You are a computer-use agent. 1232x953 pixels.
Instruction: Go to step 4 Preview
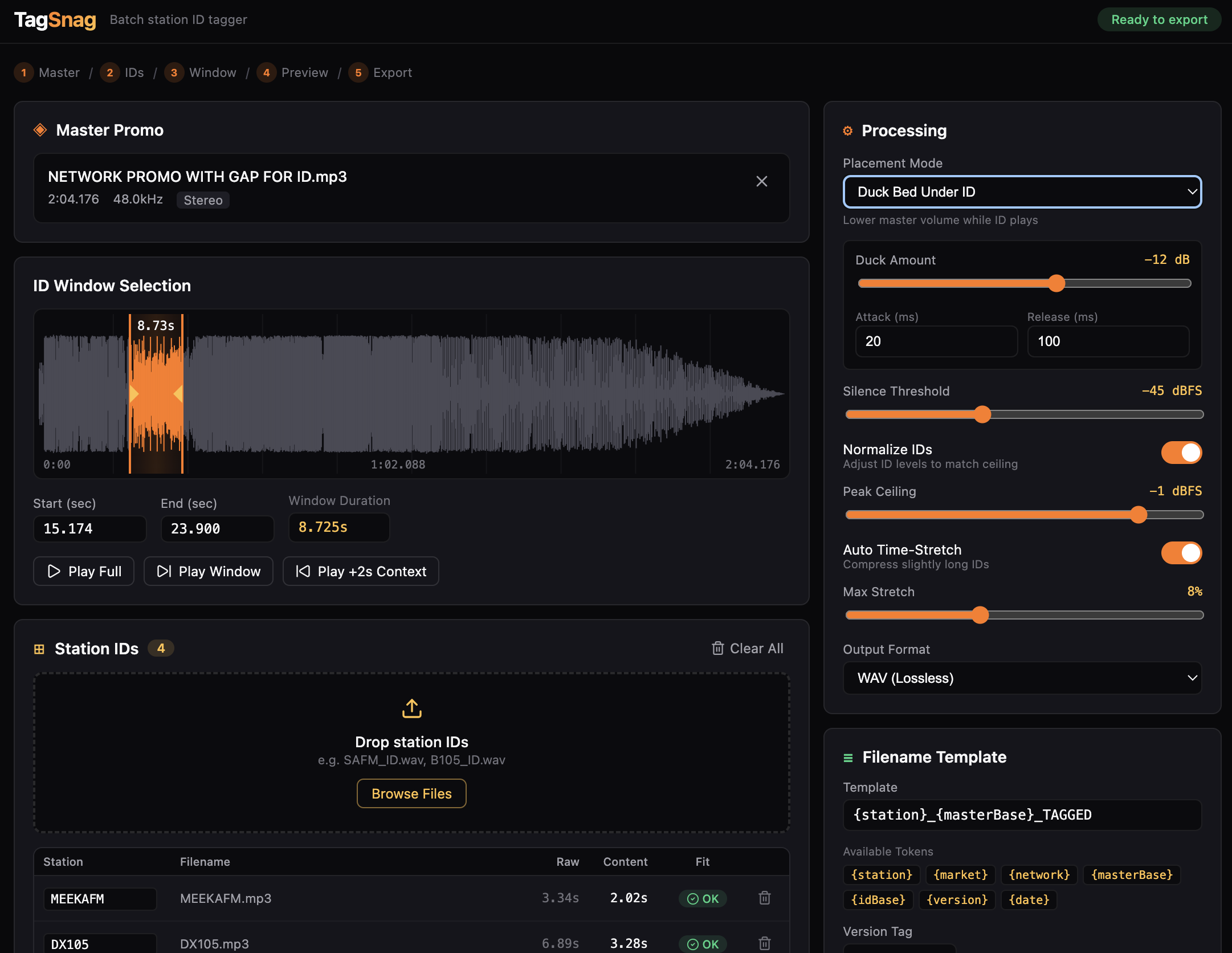pos(292,72)
